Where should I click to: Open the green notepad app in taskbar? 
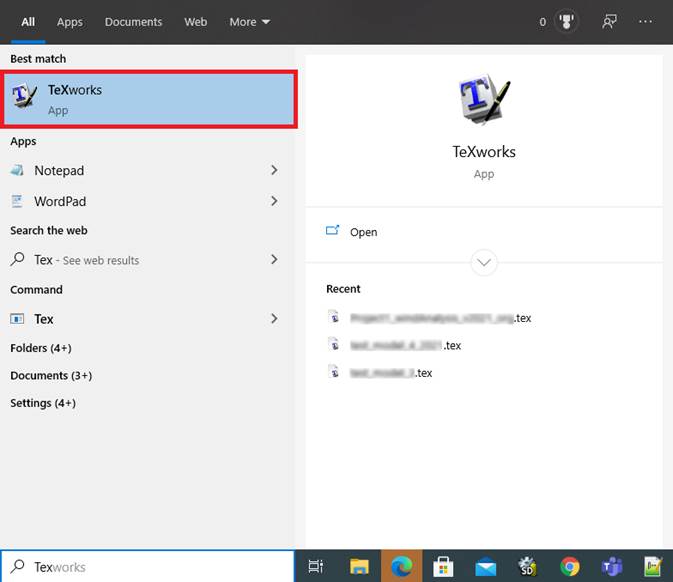653,567
